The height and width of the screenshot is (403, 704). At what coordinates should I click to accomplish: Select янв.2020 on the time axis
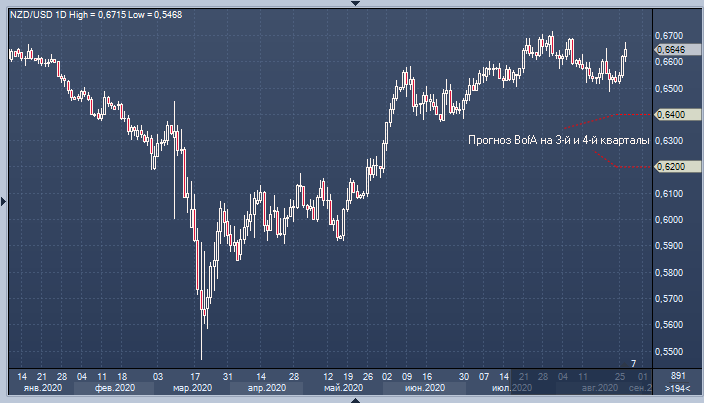(42, 388)
